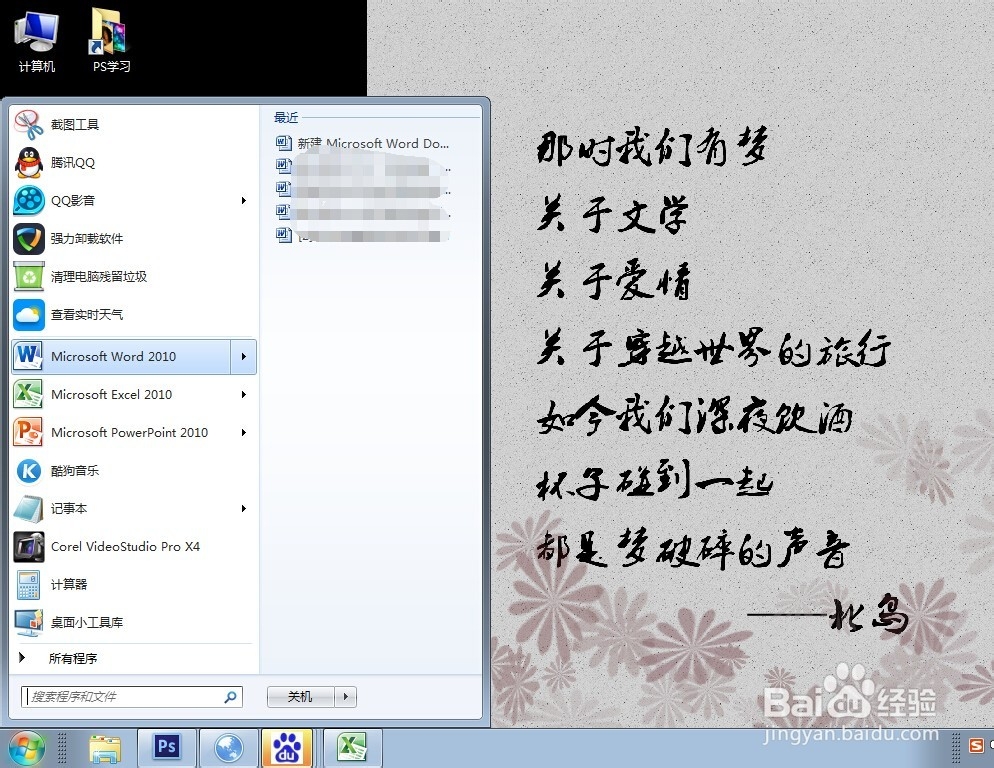Image resolution: width=994 pixels, height=768 pixels.
Task: Expand 所有程序 to view all programs
Action: click(x=60, y=659)
